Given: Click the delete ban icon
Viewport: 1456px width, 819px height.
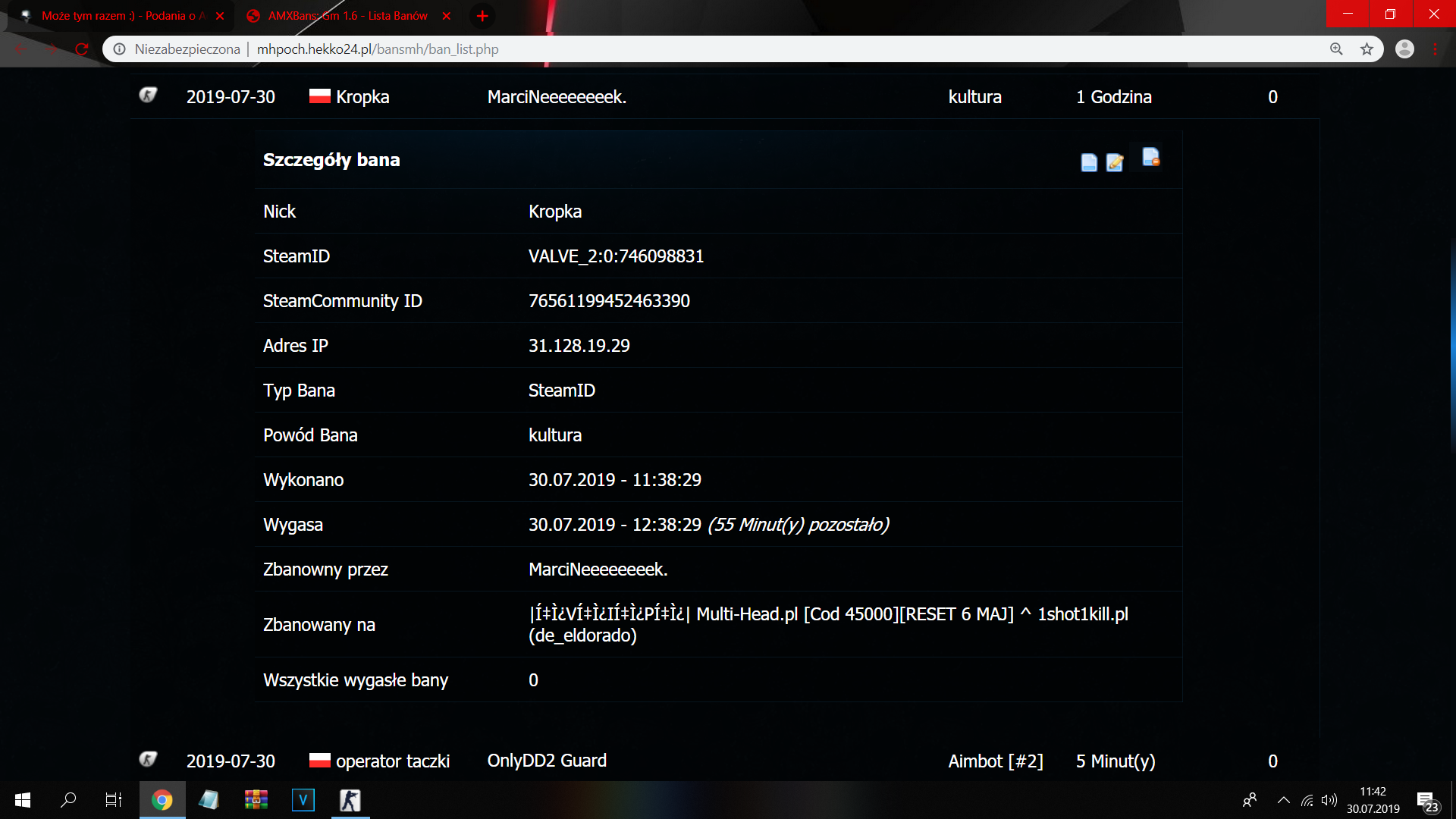Looking at the screenshot, I should (x=1150, y=157).
